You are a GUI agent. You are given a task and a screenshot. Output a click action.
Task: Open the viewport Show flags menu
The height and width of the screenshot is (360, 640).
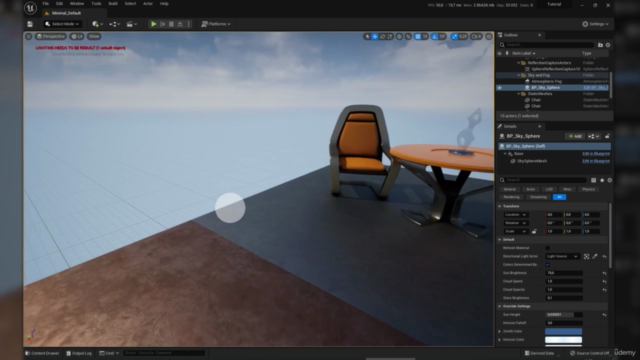point(94,36)
